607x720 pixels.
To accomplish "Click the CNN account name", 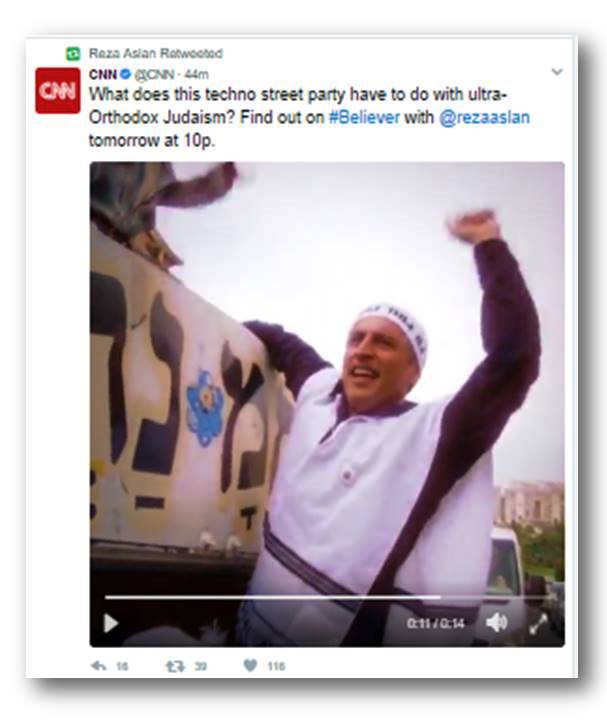I will [x=103, y=74].
